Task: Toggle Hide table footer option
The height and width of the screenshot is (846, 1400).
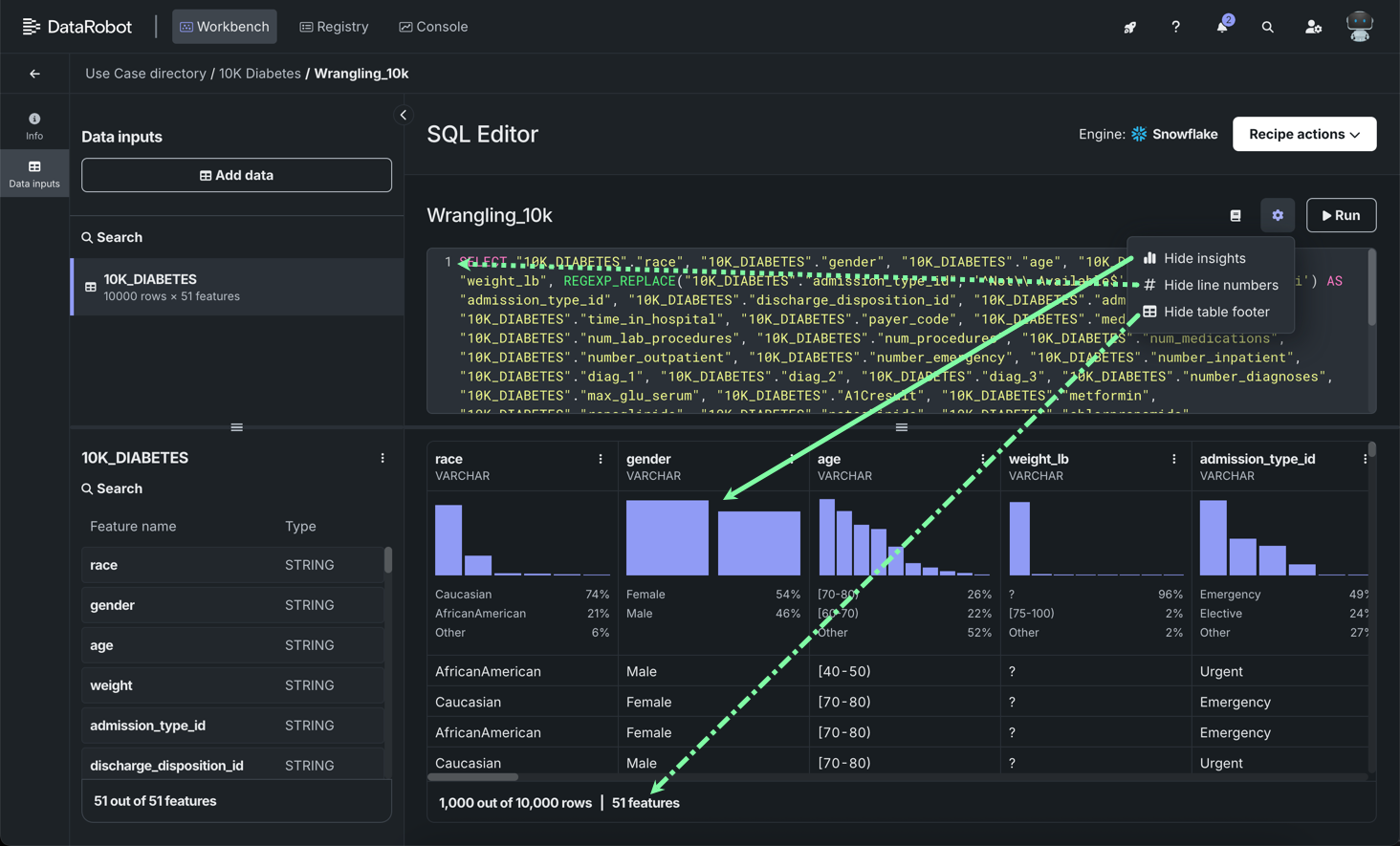Action: [x=1215, y=312]
